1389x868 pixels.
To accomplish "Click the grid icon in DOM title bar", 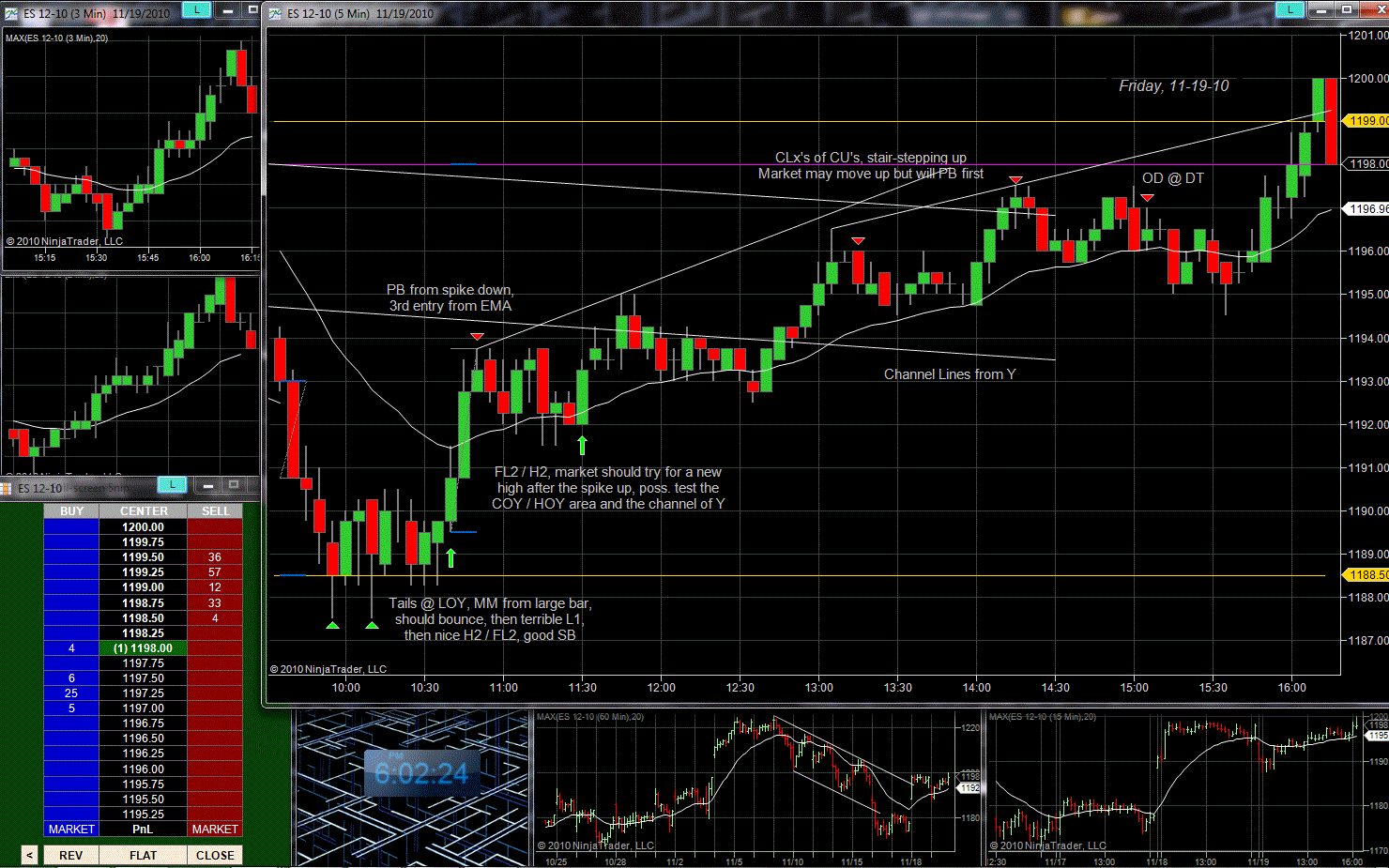I will pyautogui.click(x=6, y=489).
